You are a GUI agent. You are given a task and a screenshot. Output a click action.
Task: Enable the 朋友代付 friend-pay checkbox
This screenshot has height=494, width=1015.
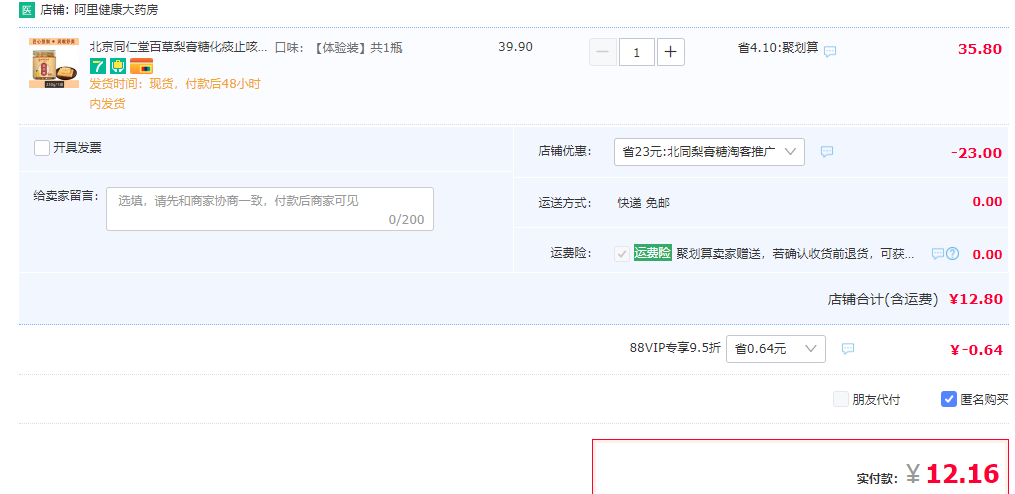coord(841,399)
